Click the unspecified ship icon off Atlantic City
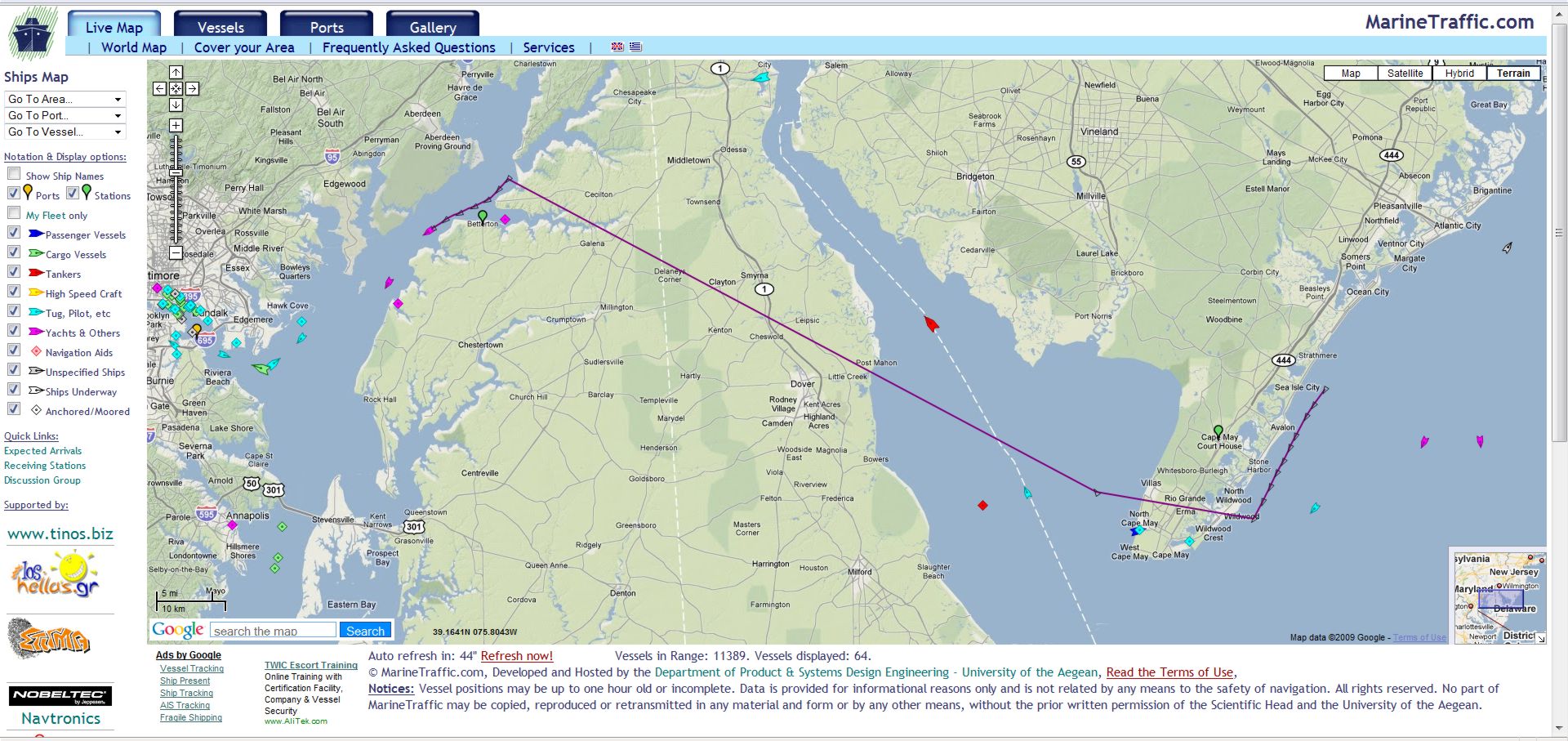The width and height of the screenshot is (1568, 741). point(1508,247)
